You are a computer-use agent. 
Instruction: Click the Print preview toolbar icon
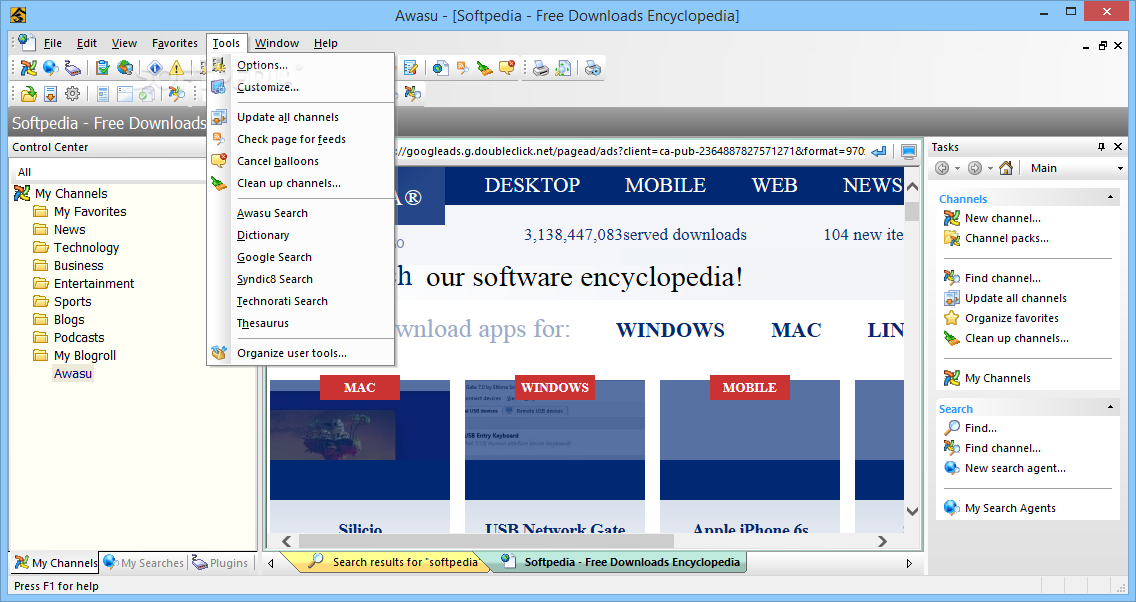pos(563,68)
